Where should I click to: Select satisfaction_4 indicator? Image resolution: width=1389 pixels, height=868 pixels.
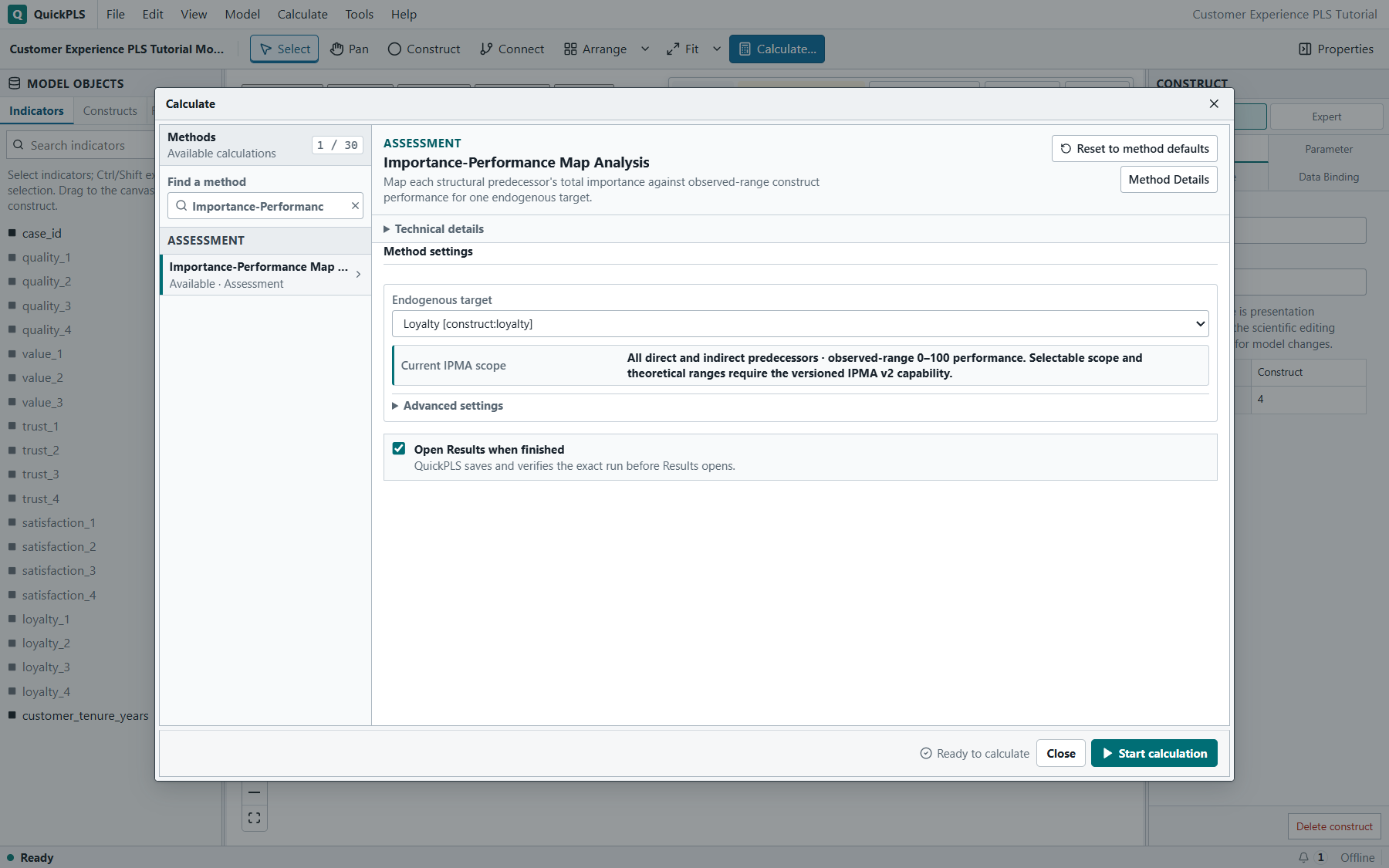coord(59,595)
